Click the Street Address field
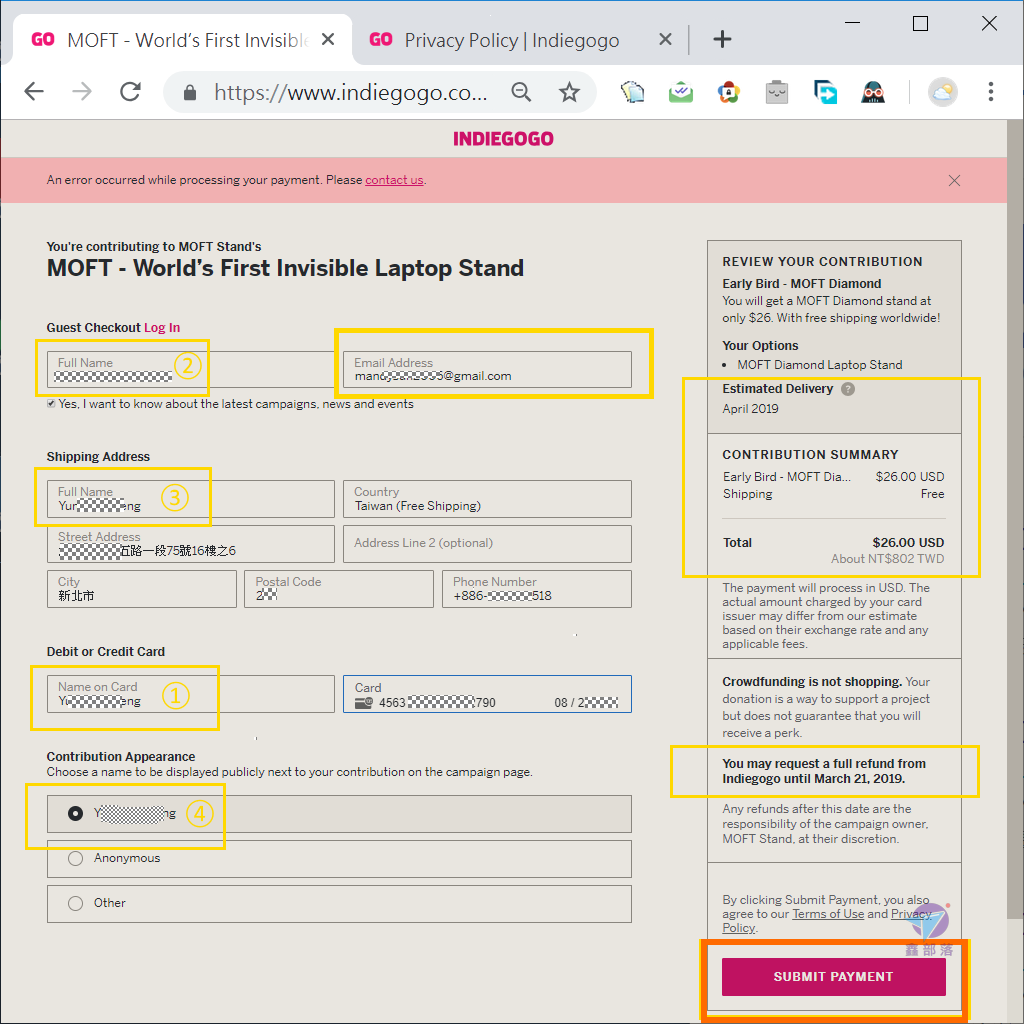The height and width of the screenshot is (1024, 1024). [x=191, y=544]
